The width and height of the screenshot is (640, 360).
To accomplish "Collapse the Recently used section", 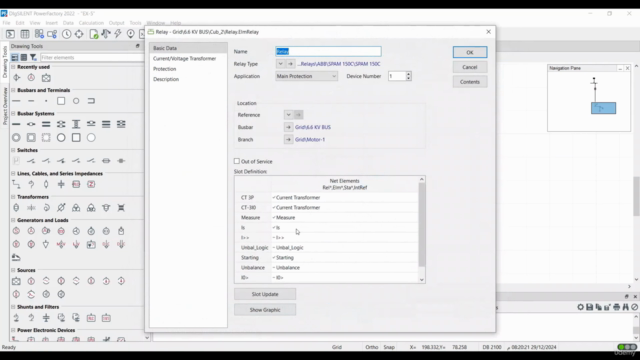I will tap(13, 67).
